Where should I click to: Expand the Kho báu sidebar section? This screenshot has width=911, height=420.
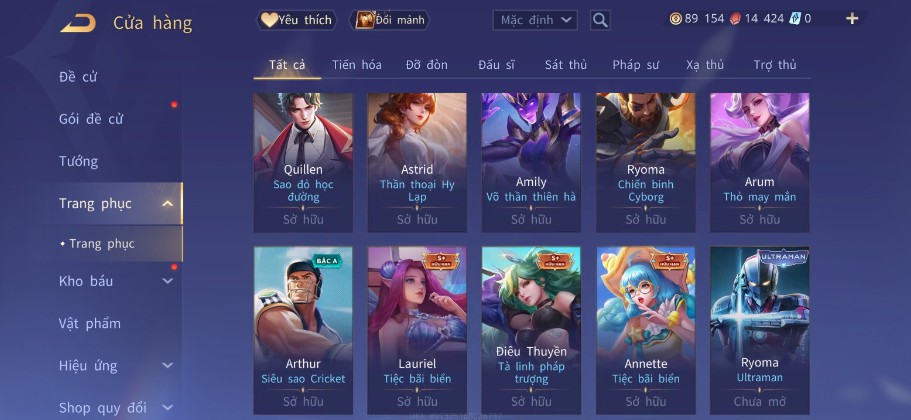[x=167, y=281]
